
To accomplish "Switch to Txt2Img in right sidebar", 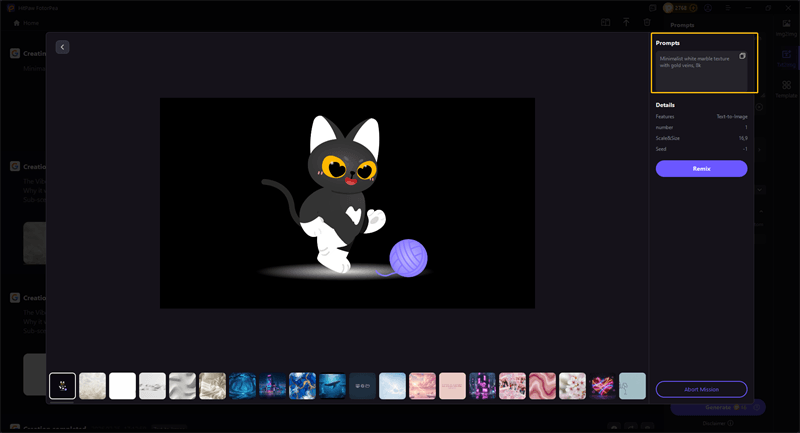I will tap(786, 58).
